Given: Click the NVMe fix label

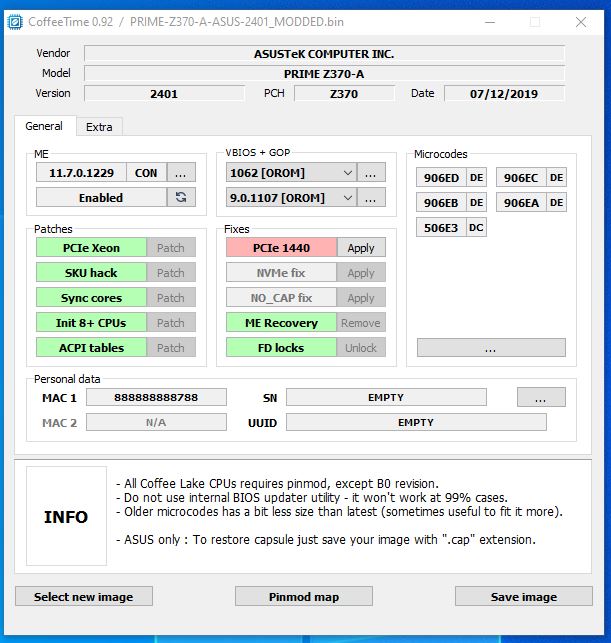Looking at the screenshot, I should pyautogui.click(x=281, y=273).
